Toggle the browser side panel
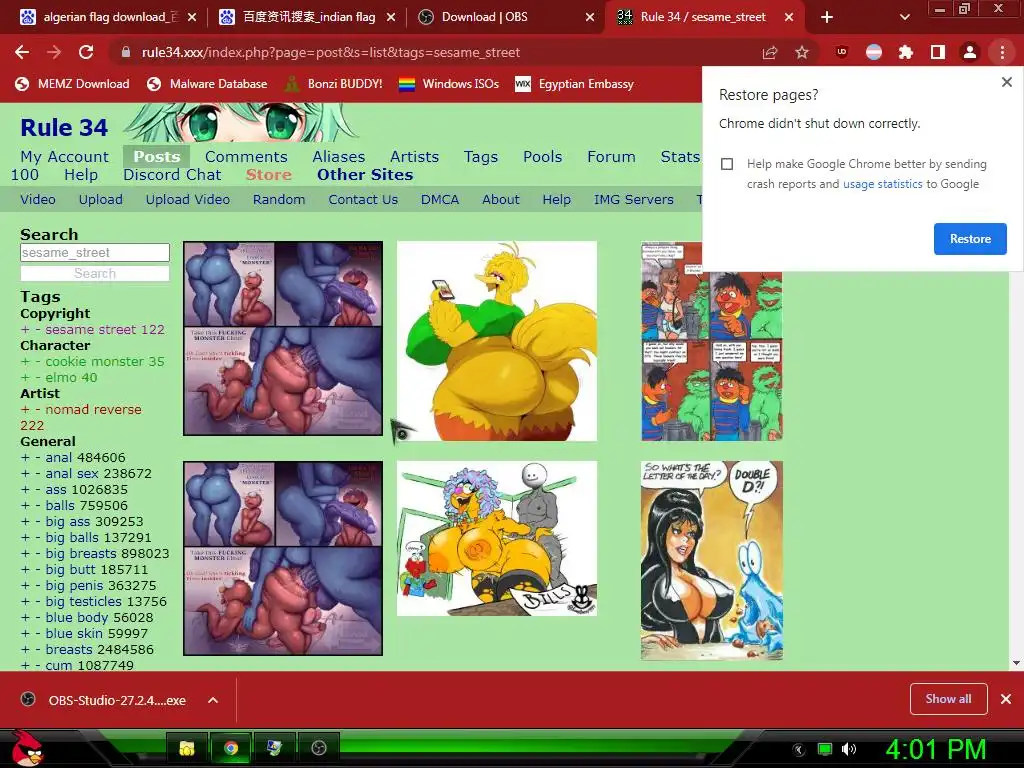Viewport: 1024px width, 768px height. [938, 52]
